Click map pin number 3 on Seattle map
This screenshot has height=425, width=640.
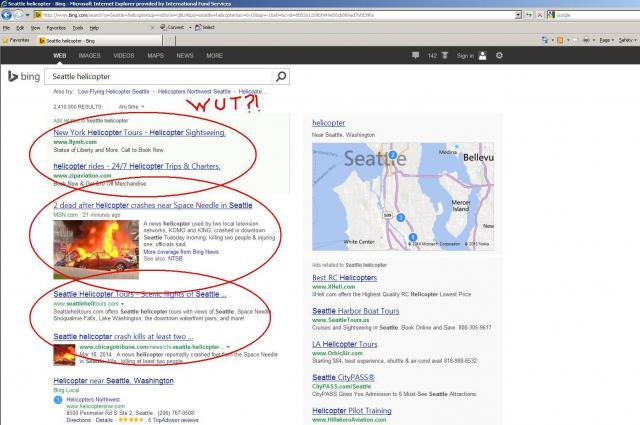click(x=400, y=218)
